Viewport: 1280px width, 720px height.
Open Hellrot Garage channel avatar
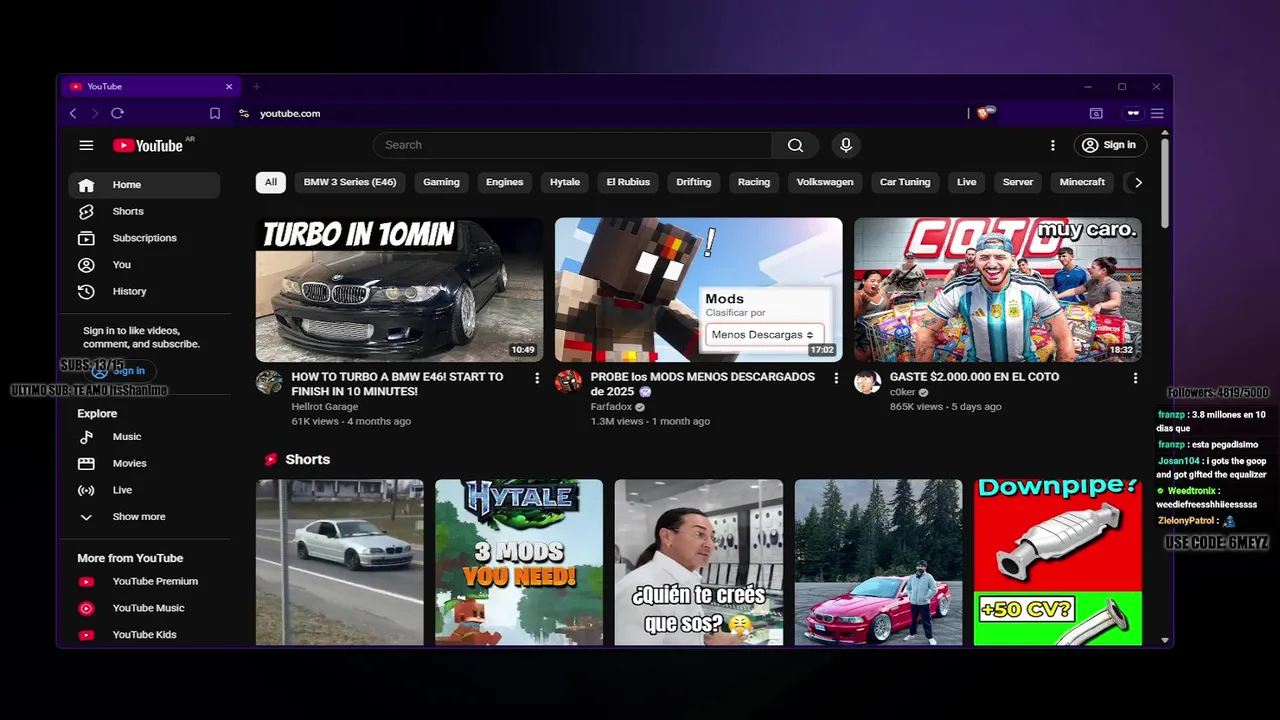tap(269, 382)
